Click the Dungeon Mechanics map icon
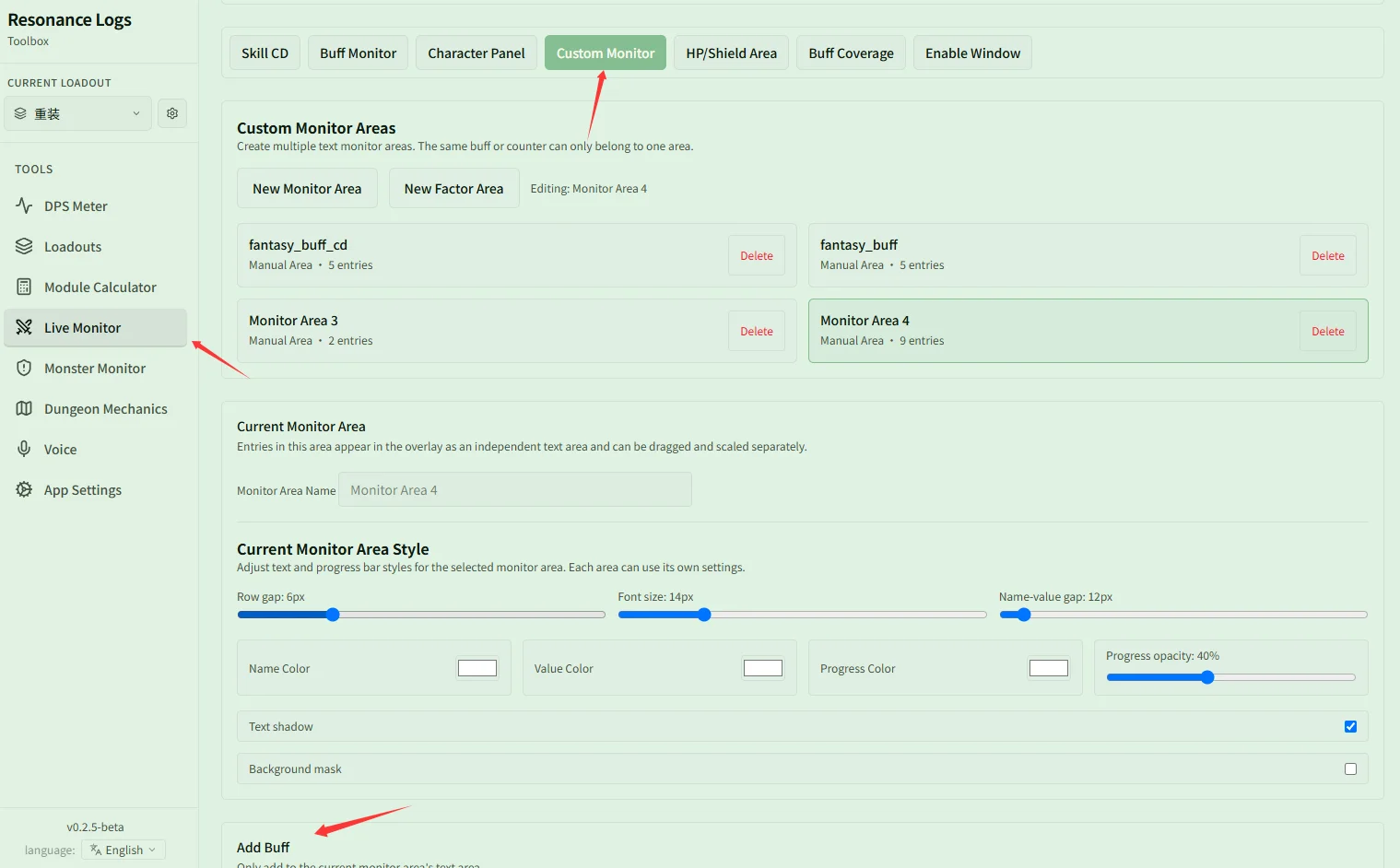Viewport: 1400px width, 868px height. point(24,408)
